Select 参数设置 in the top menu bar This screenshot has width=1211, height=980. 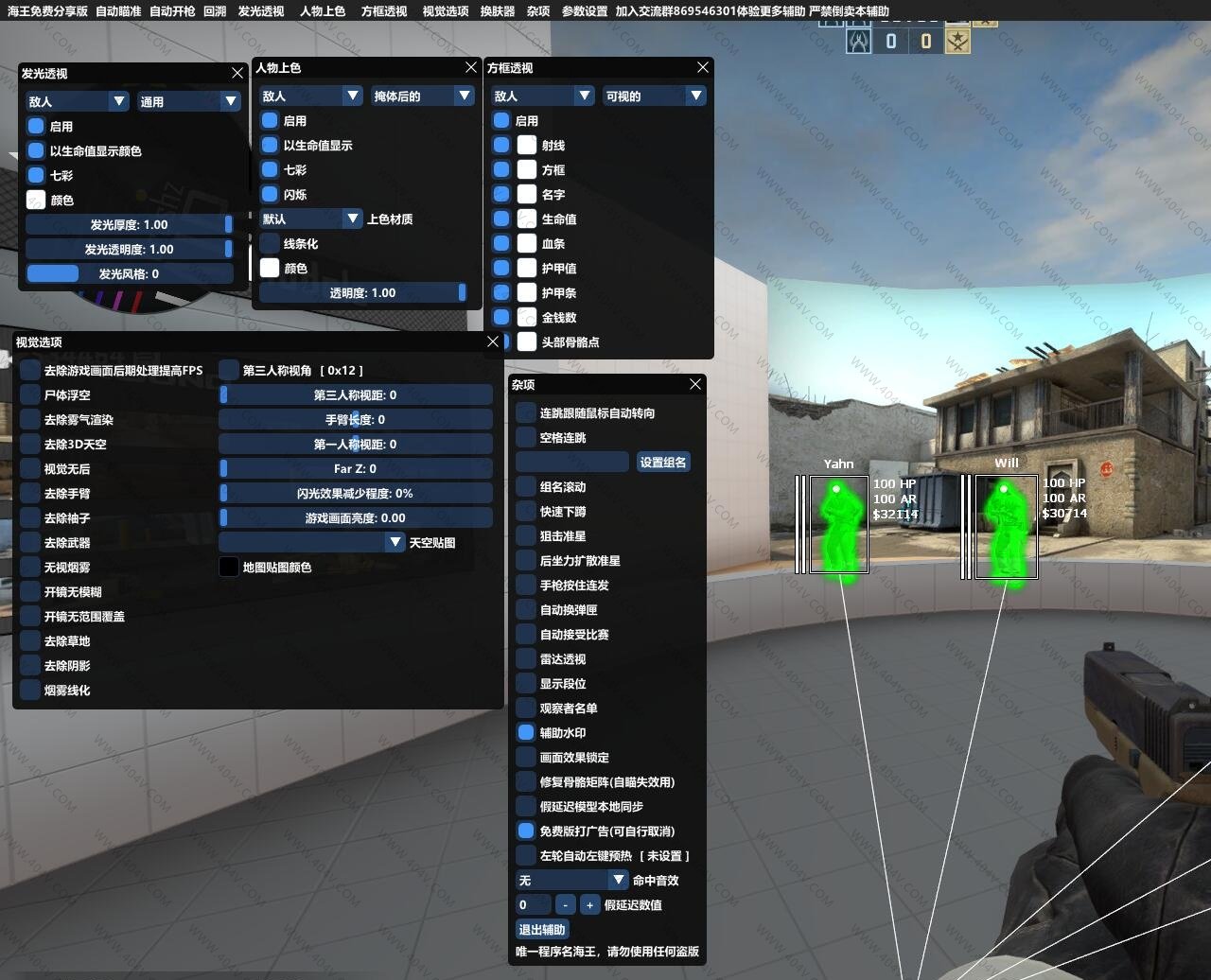(584, 10)
